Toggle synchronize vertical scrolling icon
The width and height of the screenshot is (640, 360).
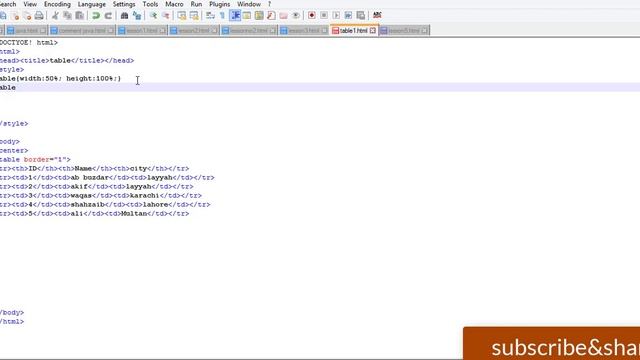point(182,16)
